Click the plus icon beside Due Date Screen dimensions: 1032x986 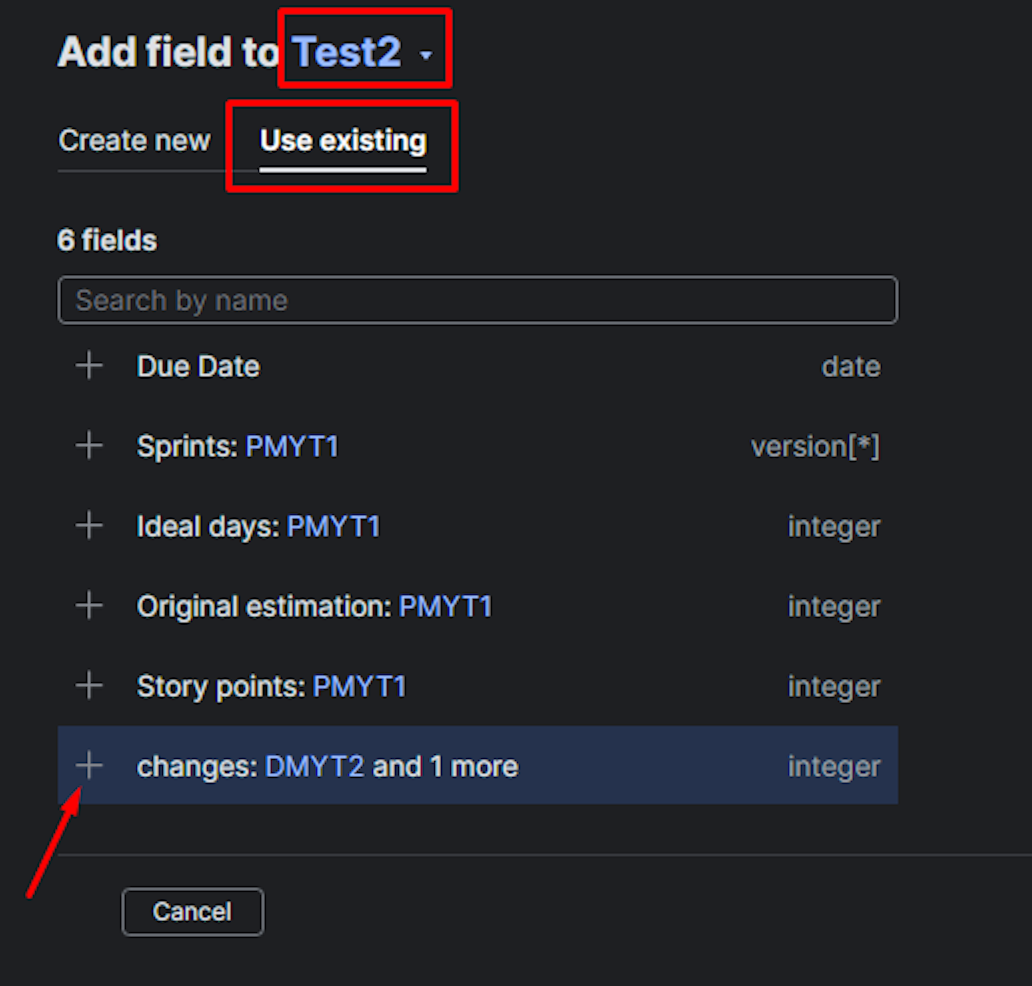click(x=89, y=366)
